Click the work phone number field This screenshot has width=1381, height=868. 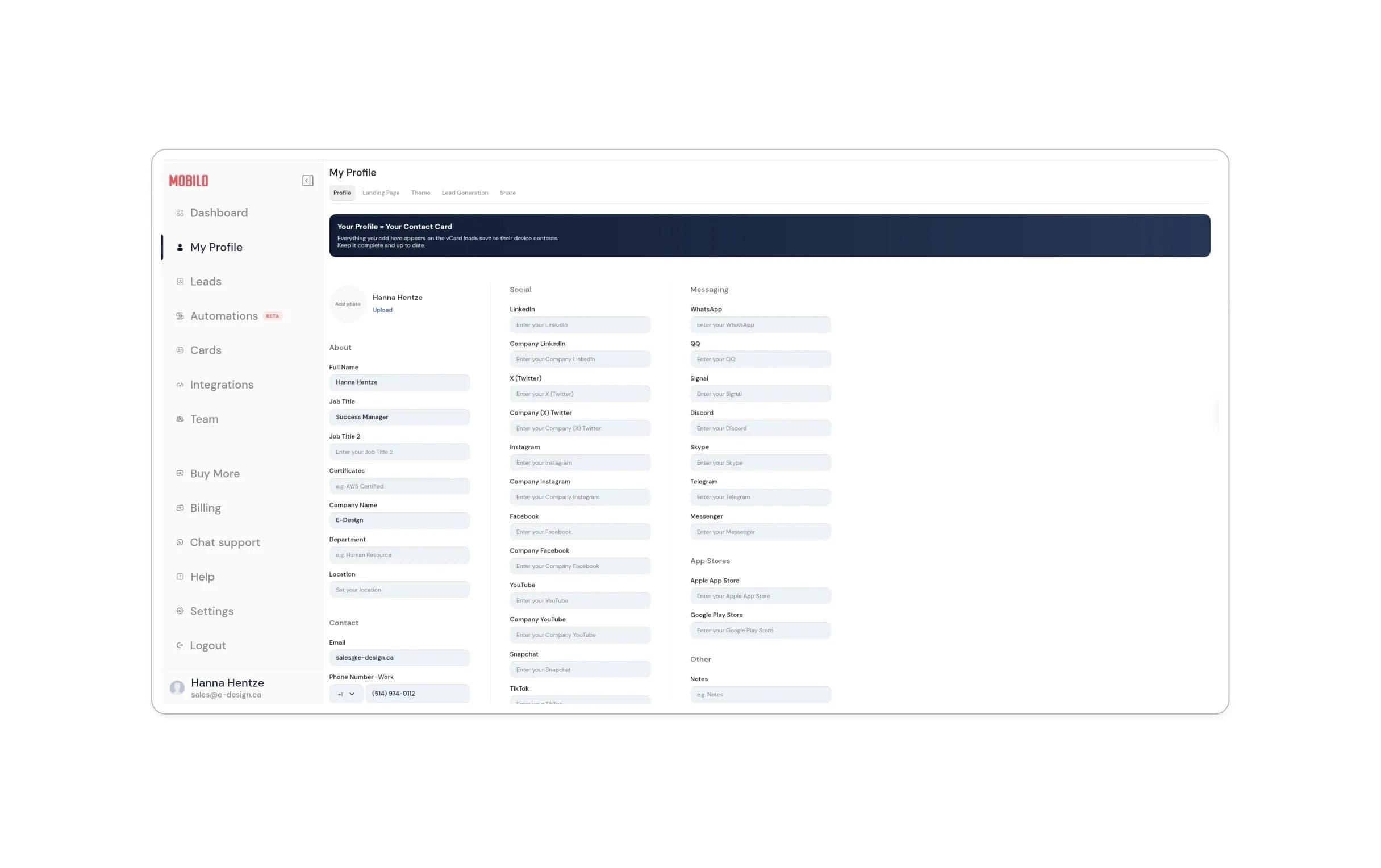tap(418, 694)
